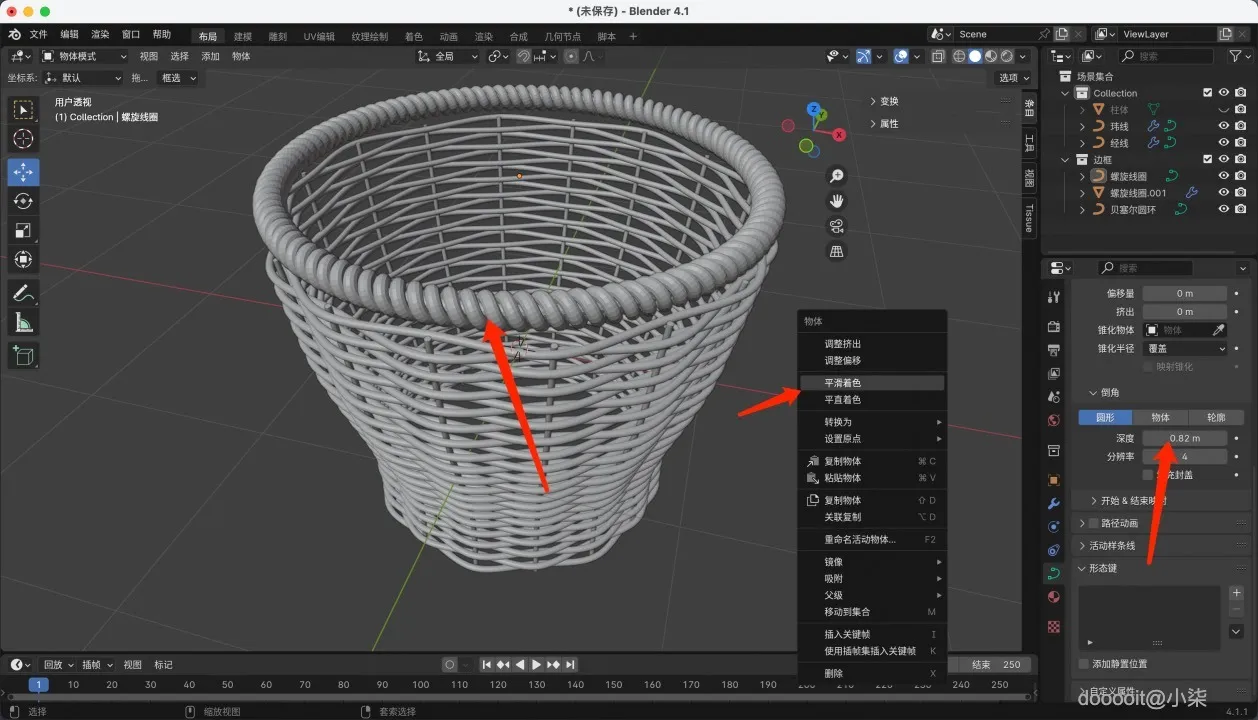Toggle camera view in the viewport

click(837, 226)
